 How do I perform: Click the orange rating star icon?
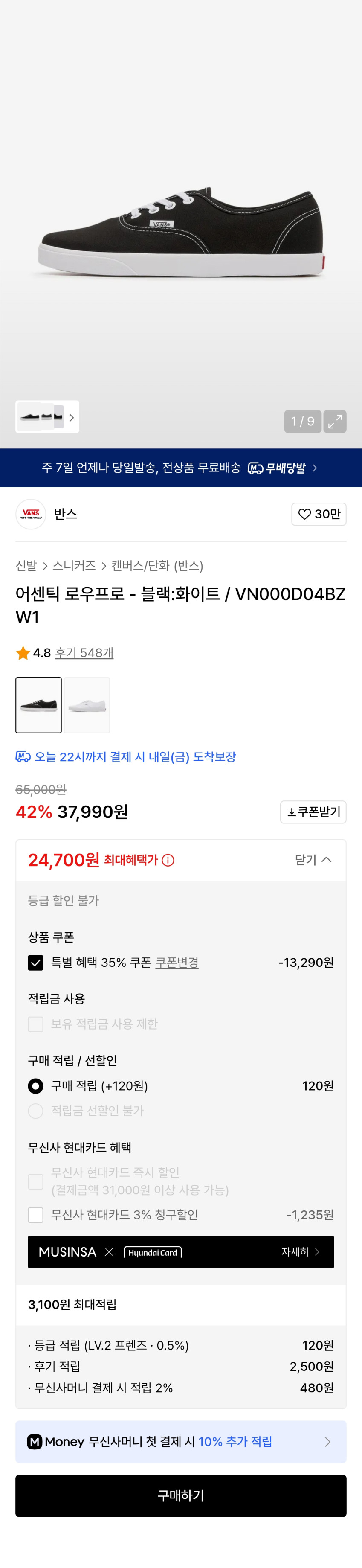pos(23,653)
